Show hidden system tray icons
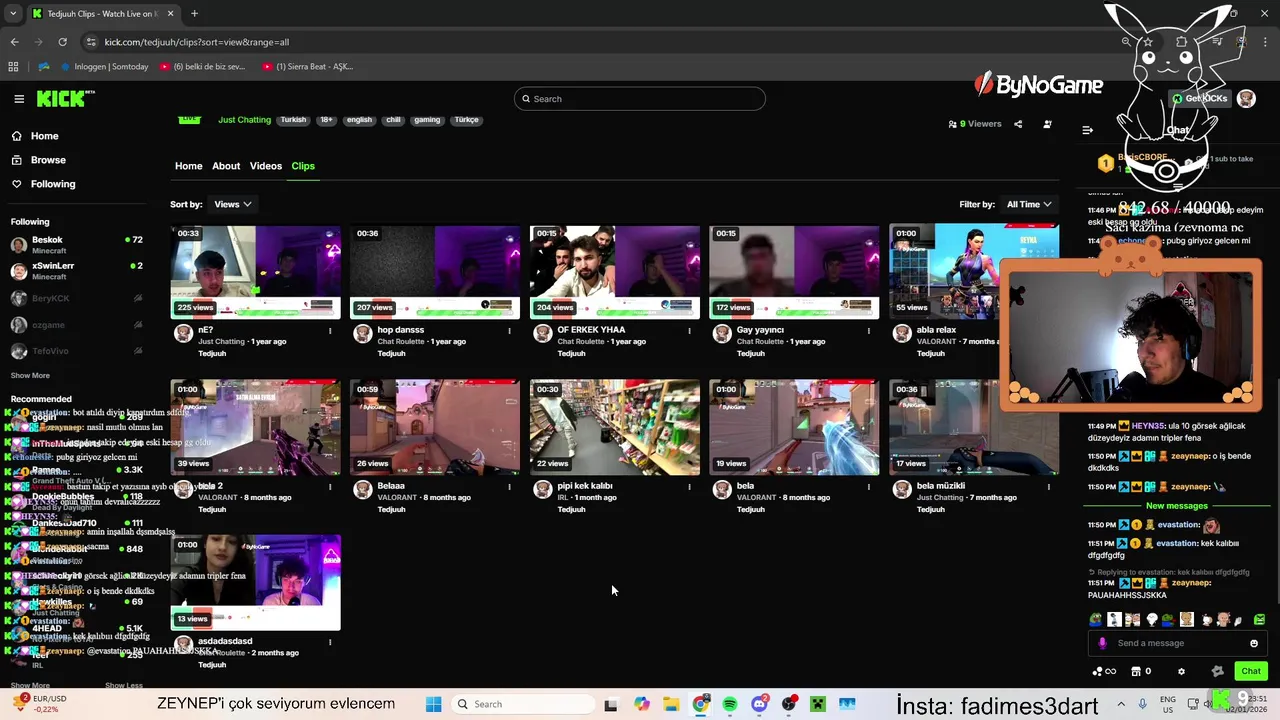The height and width of the screenshot is (720, 1280). 1120,704
